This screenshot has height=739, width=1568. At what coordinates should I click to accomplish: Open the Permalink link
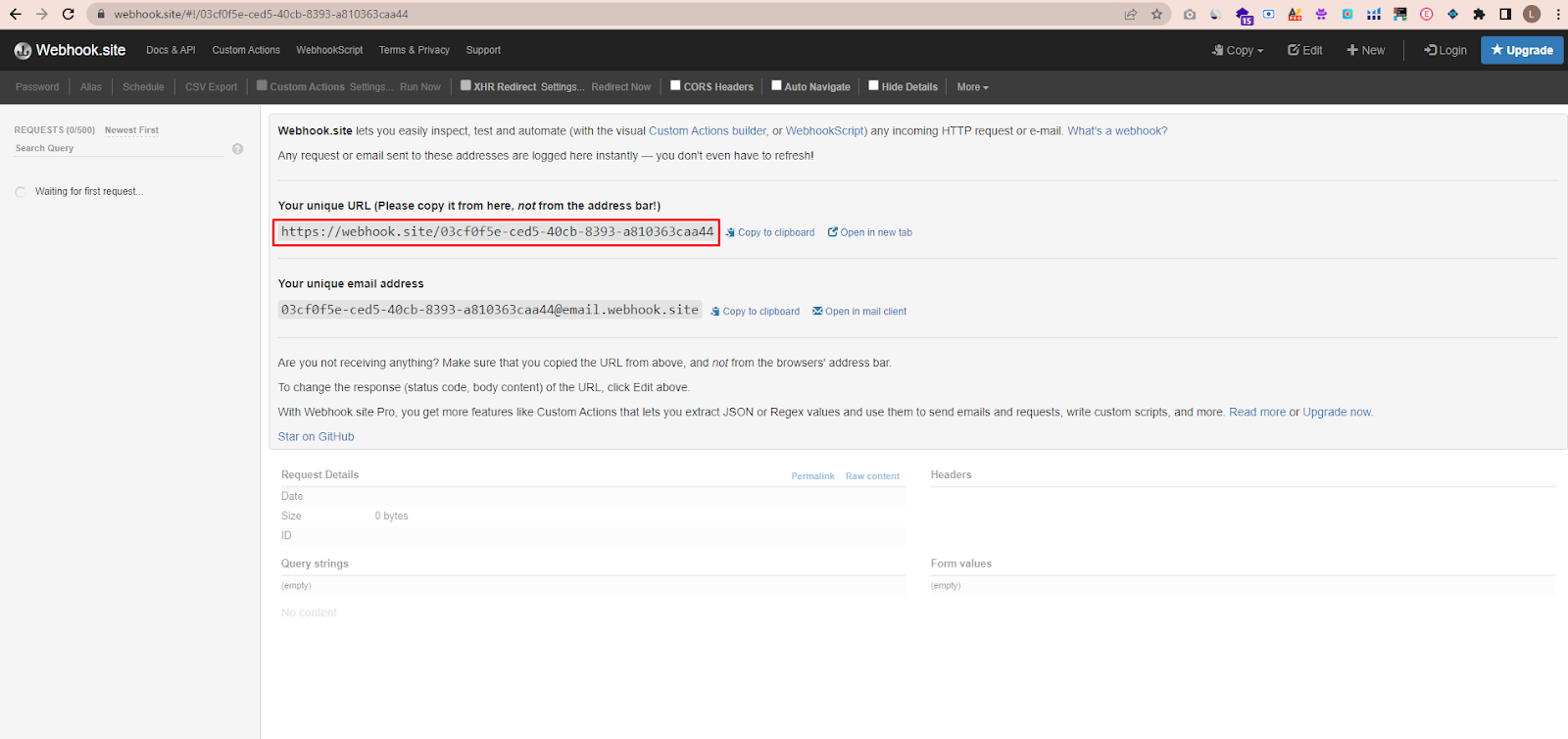click(x=813, y=476)
